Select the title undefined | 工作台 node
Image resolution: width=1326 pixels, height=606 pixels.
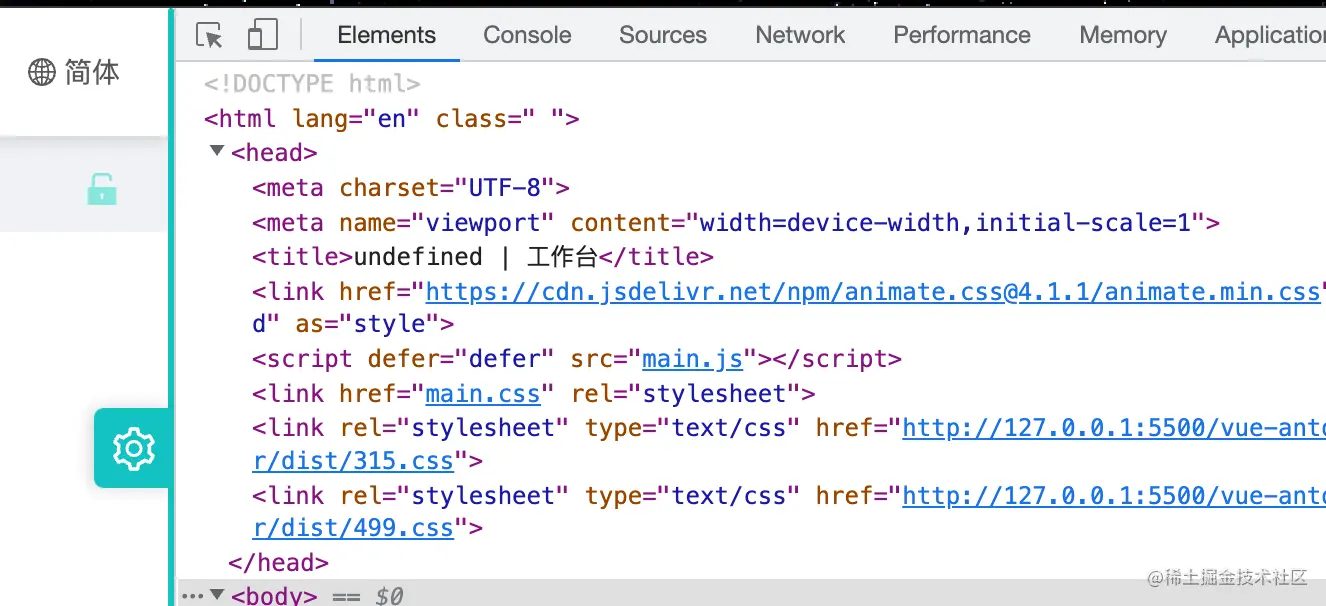[x=483, y=257]
